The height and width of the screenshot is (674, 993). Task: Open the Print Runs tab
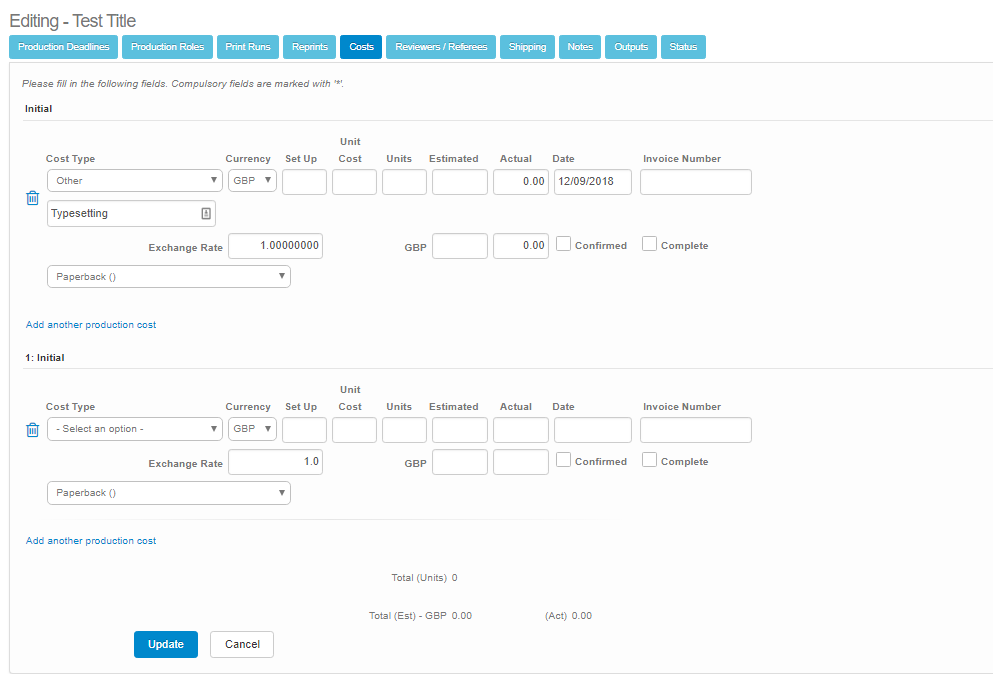[x=248, y=47]
